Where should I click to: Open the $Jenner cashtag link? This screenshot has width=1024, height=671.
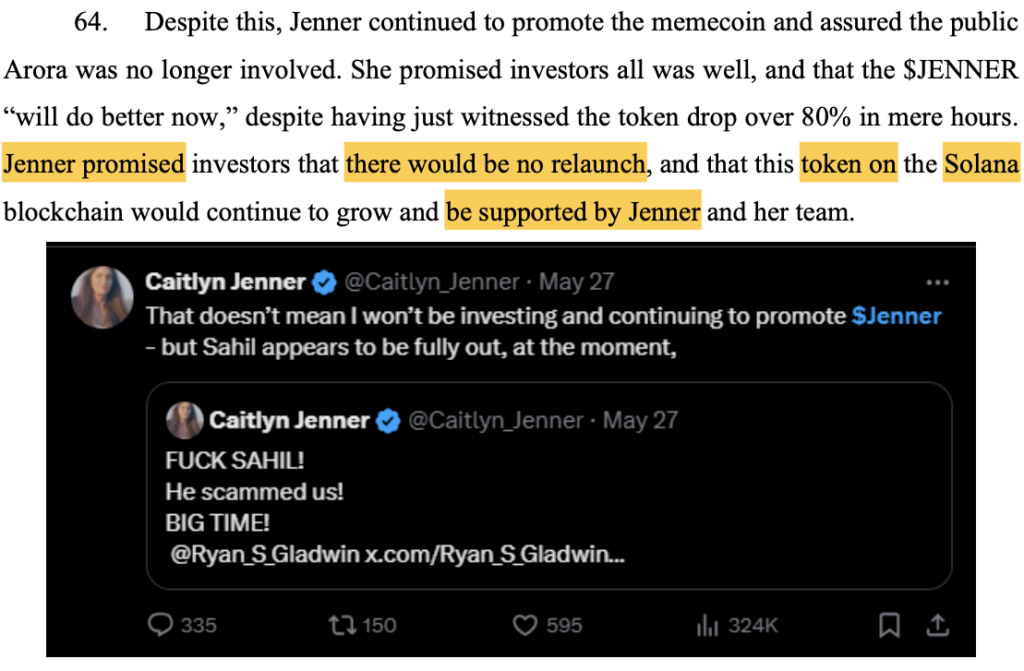tap(896, 316)
